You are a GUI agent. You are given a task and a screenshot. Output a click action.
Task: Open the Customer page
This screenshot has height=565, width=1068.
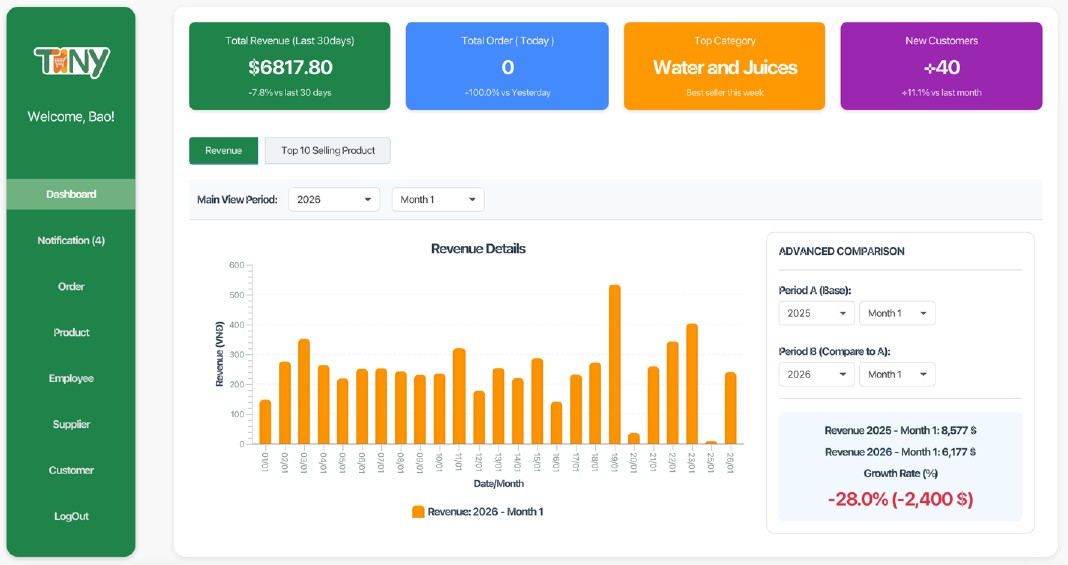point(71,470)
